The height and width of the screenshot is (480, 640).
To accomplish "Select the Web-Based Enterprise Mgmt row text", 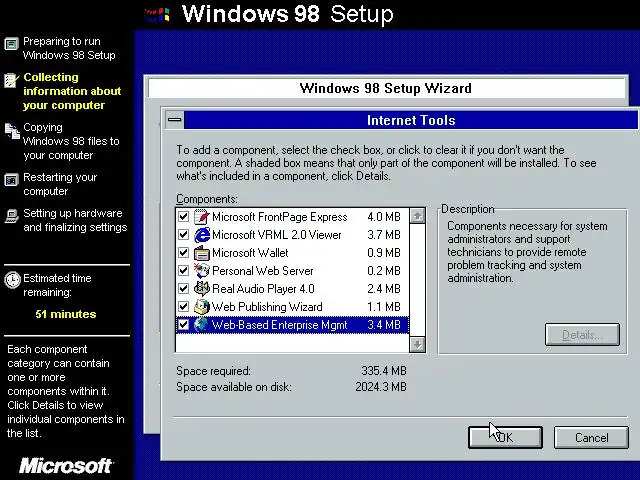I will (x=280, y=324).
